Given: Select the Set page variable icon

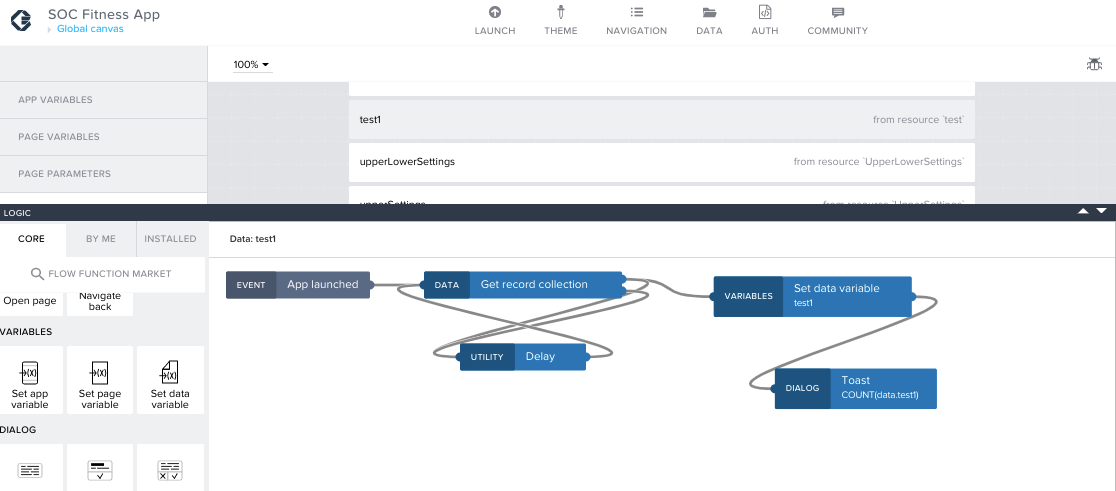Looking at the screenshot, I should [100, 372].
